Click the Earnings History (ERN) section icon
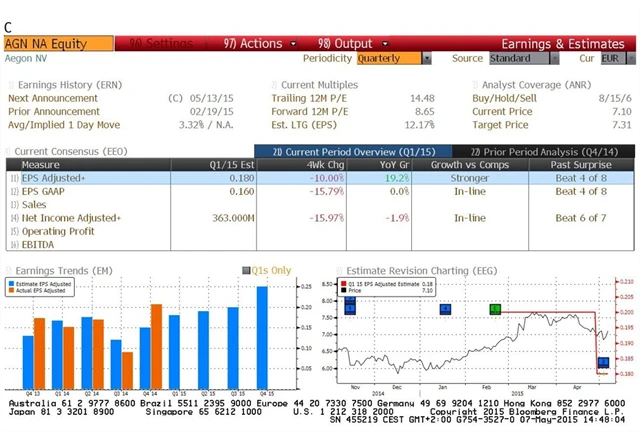 point(11,85)
